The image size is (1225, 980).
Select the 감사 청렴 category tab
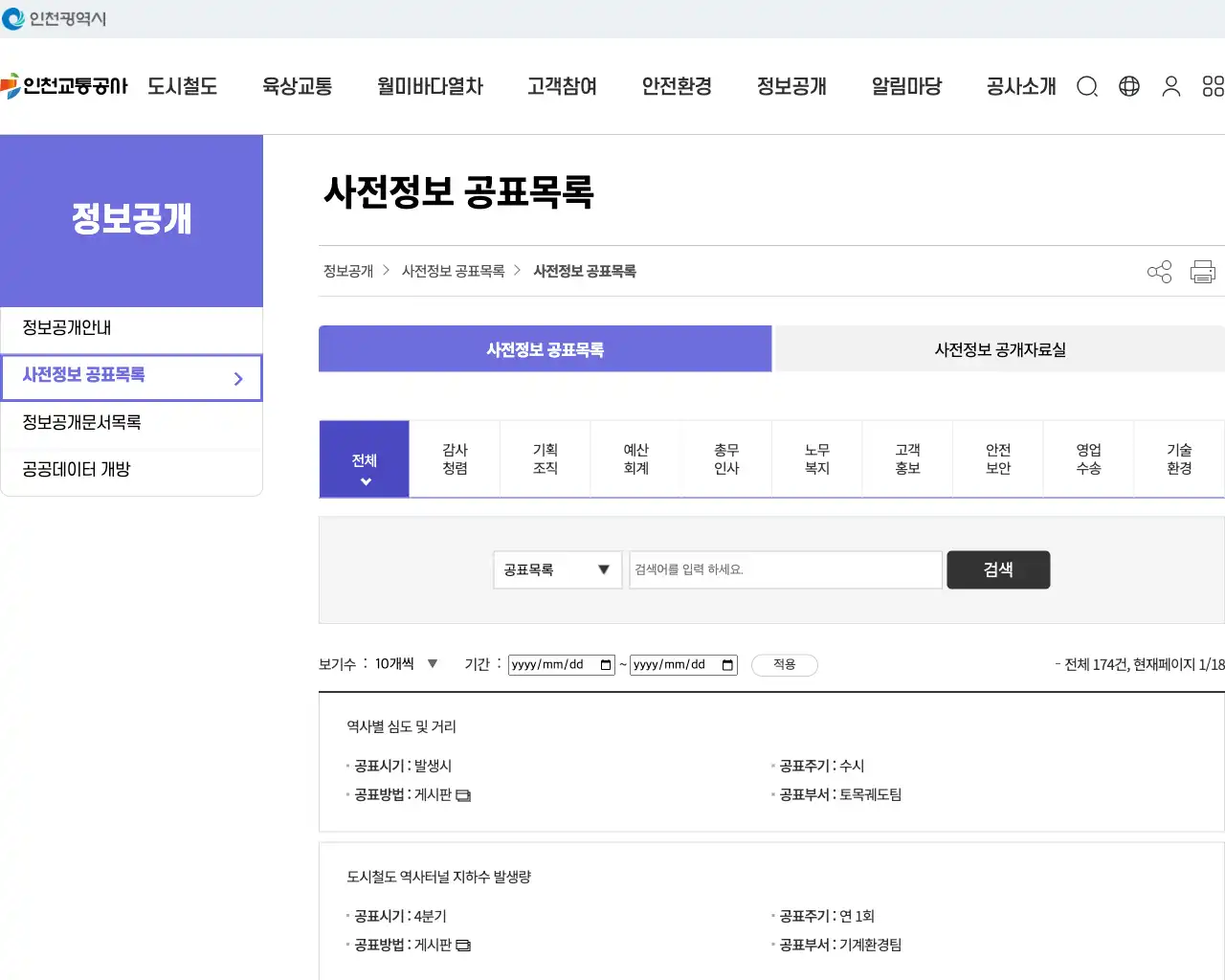coord(455,459)
